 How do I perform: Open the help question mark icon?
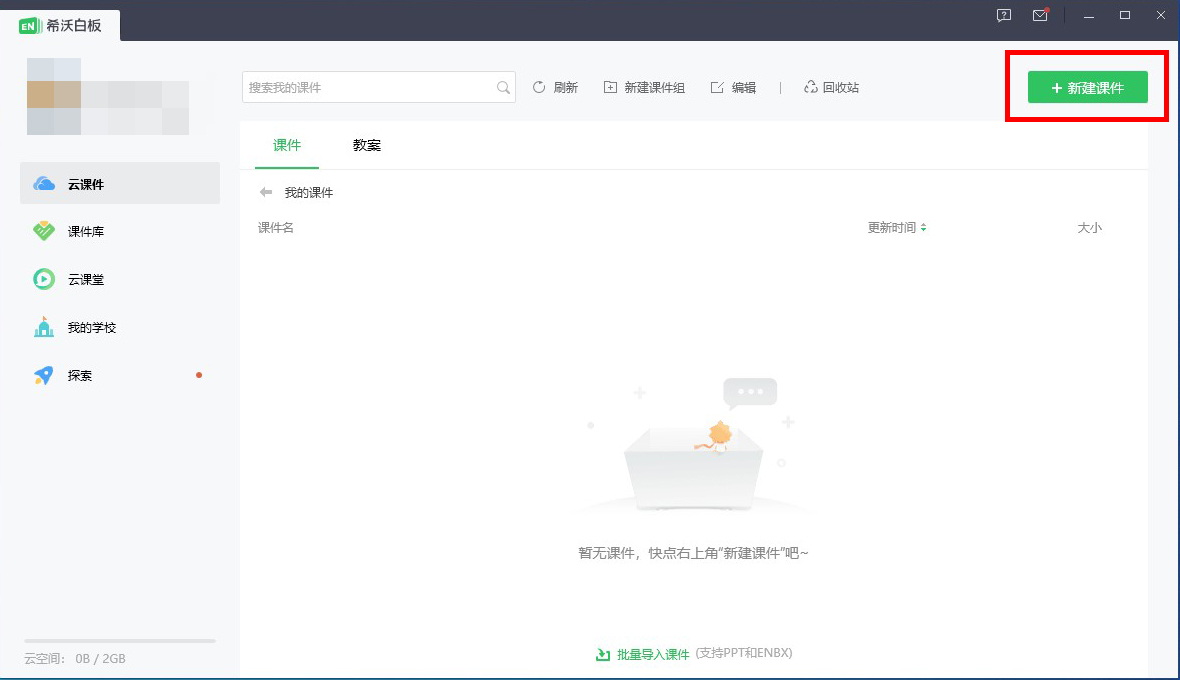[x=1003, y=16]
